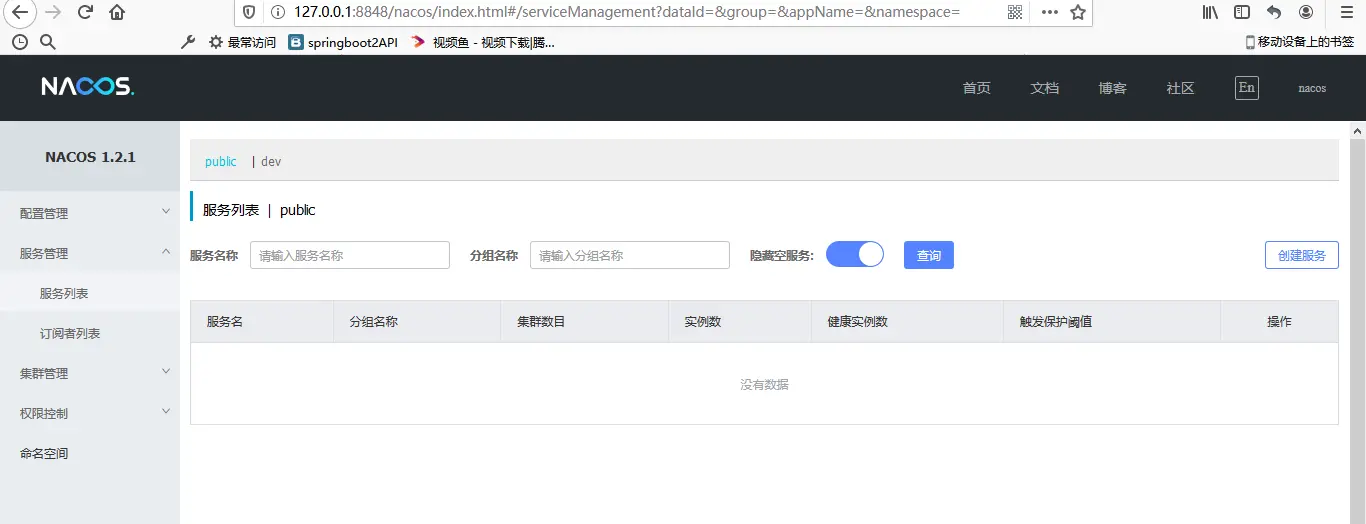
Task: Focus the 分组名称 input field
Action: coord(630,255)
